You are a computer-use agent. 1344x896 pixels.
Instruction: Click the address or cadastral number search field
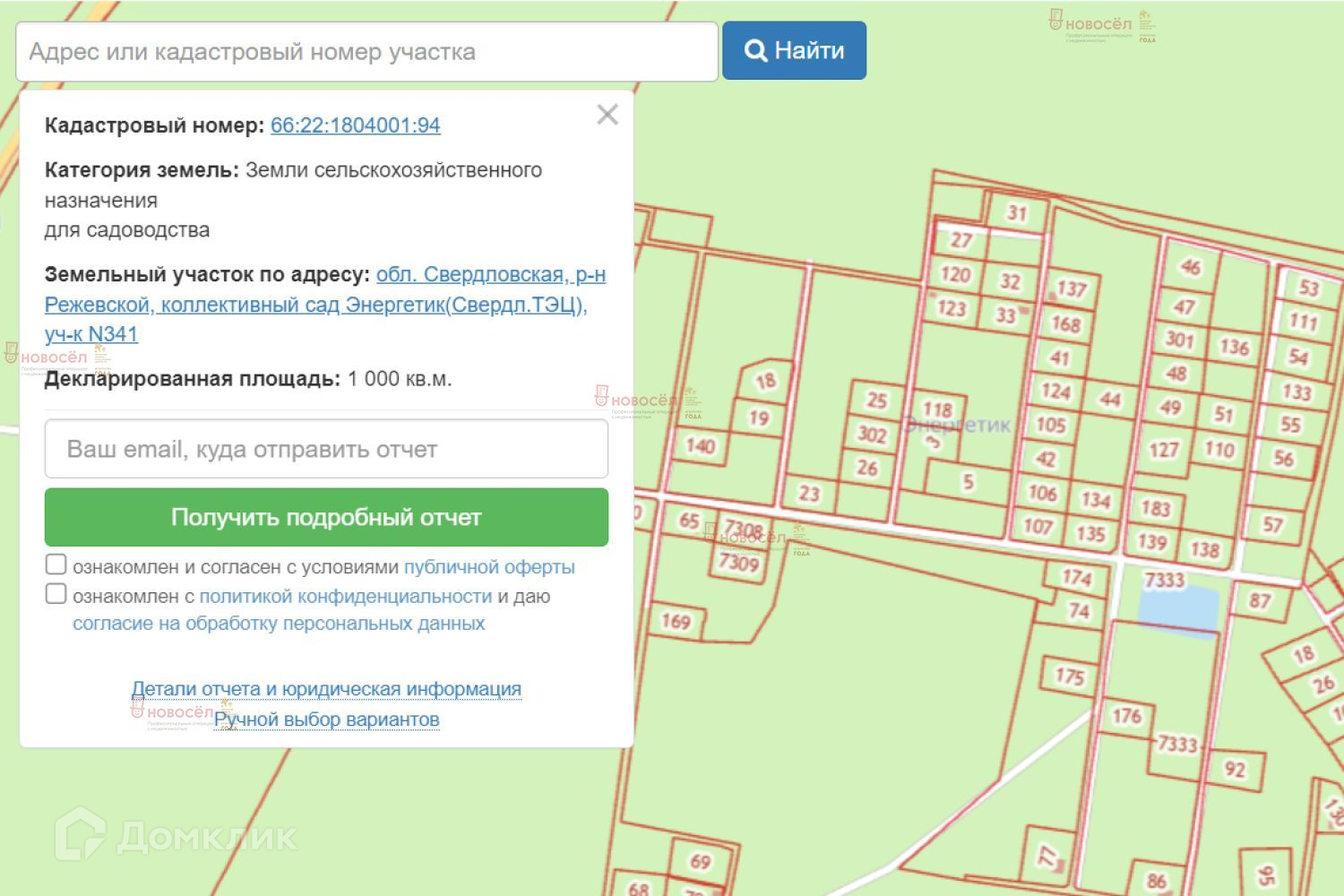point(366,52)
